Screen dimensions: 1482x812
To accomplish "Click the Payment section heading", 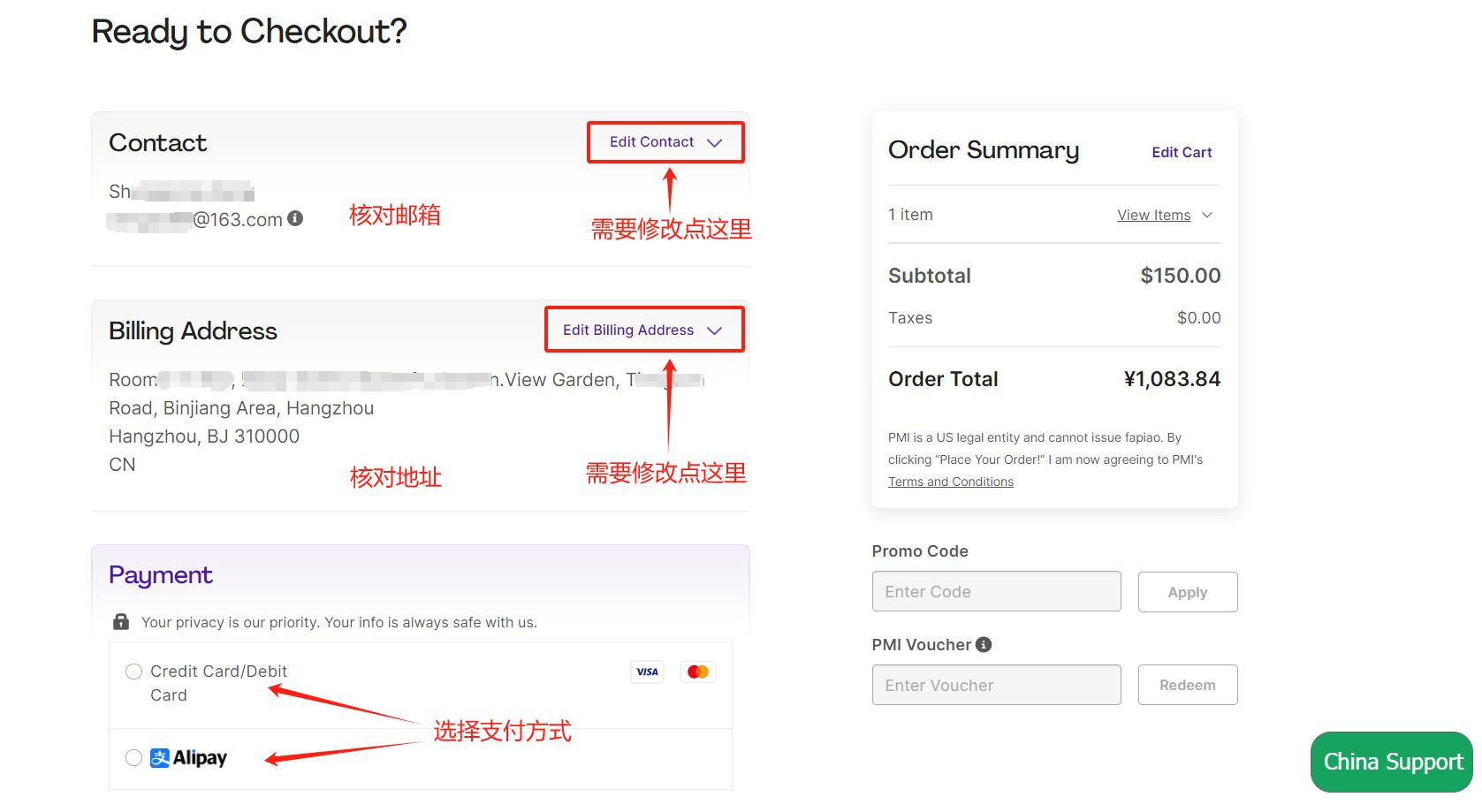I will [x=161, y=575].
